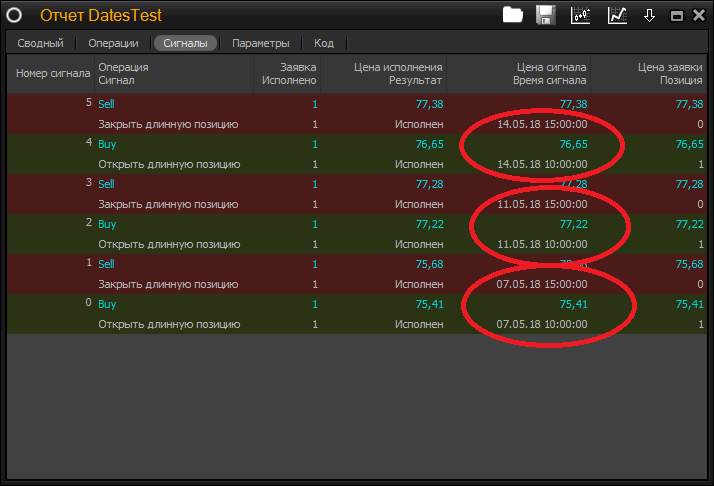Select the Сигналы tab
This screenshot has height=486, width=714.
click(185, 43)
